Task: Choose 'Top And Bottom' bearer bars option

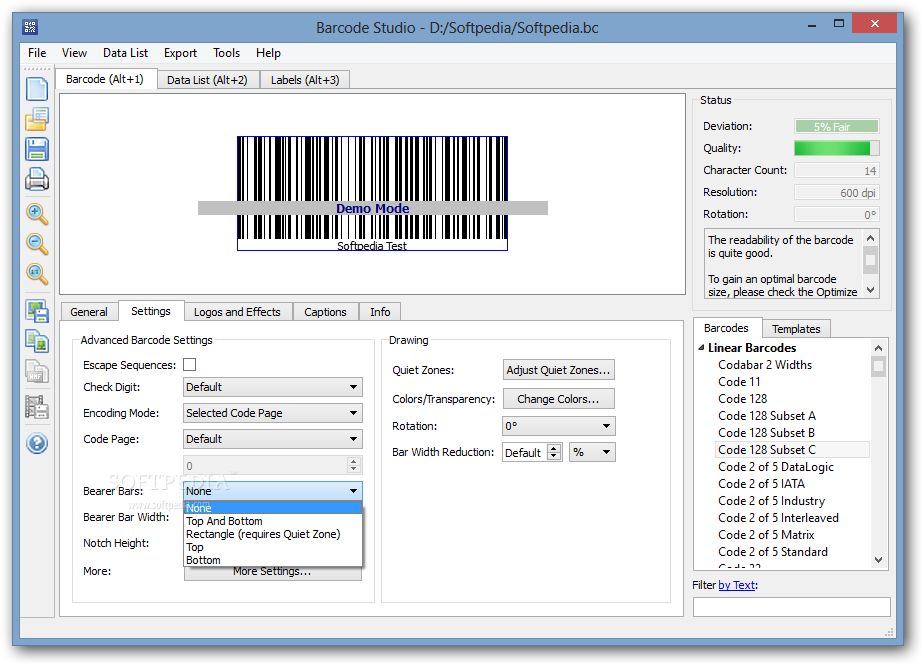Action: pyautogui.click(x=273, y=521)
